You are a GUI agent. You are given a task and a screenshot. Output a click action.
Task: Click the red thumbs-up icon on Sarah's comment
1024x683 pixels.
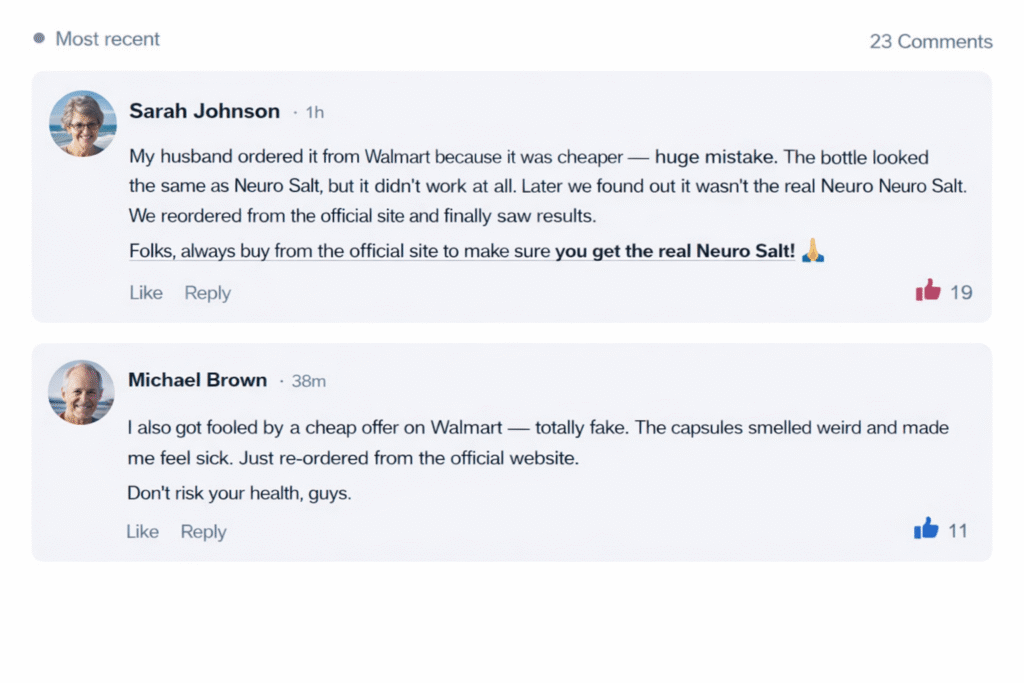point(928,291)
